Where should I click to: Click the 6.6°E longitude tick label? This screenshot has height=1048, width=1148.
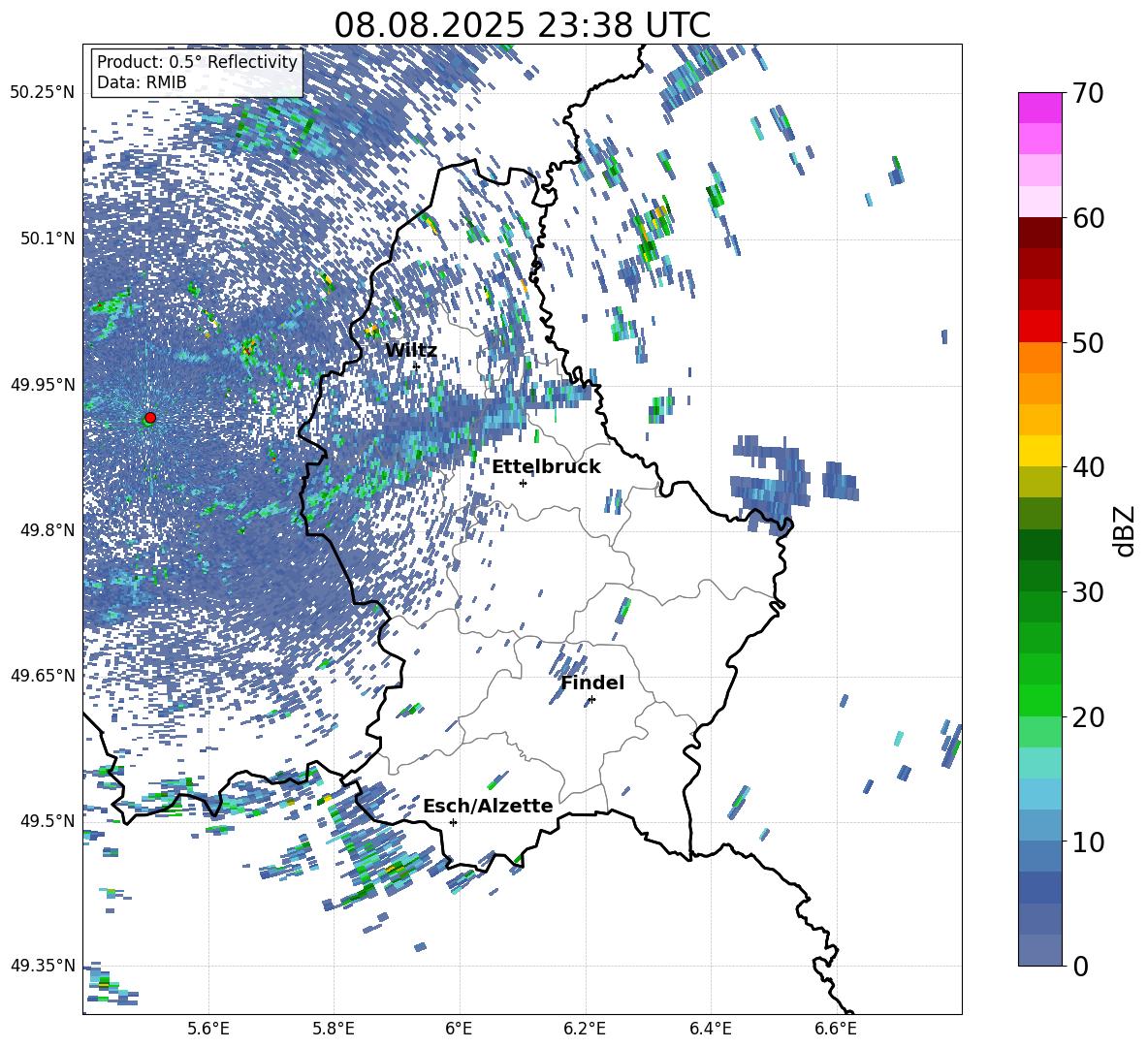[836, 1029]
